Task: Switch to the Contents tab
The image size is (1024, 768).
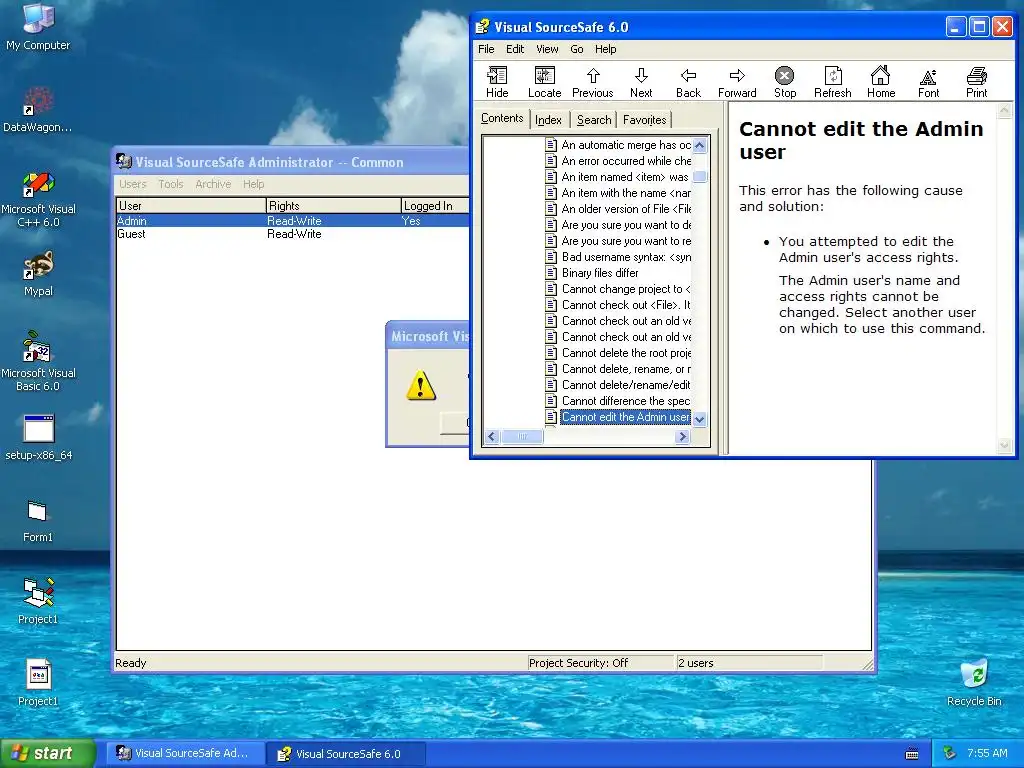Action: coord(502,118)
